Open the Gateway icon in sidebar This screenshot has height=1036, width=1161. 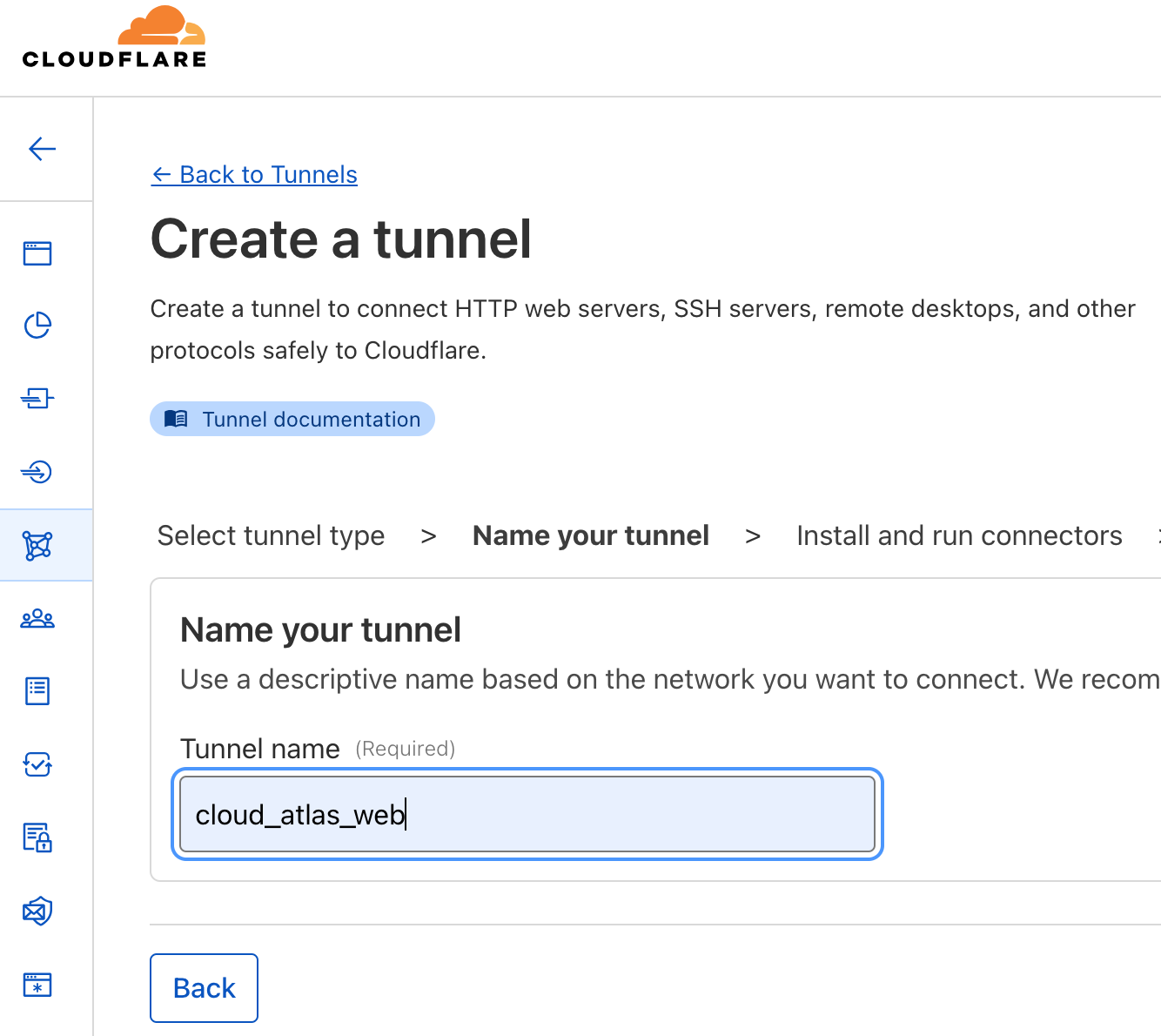37,399
